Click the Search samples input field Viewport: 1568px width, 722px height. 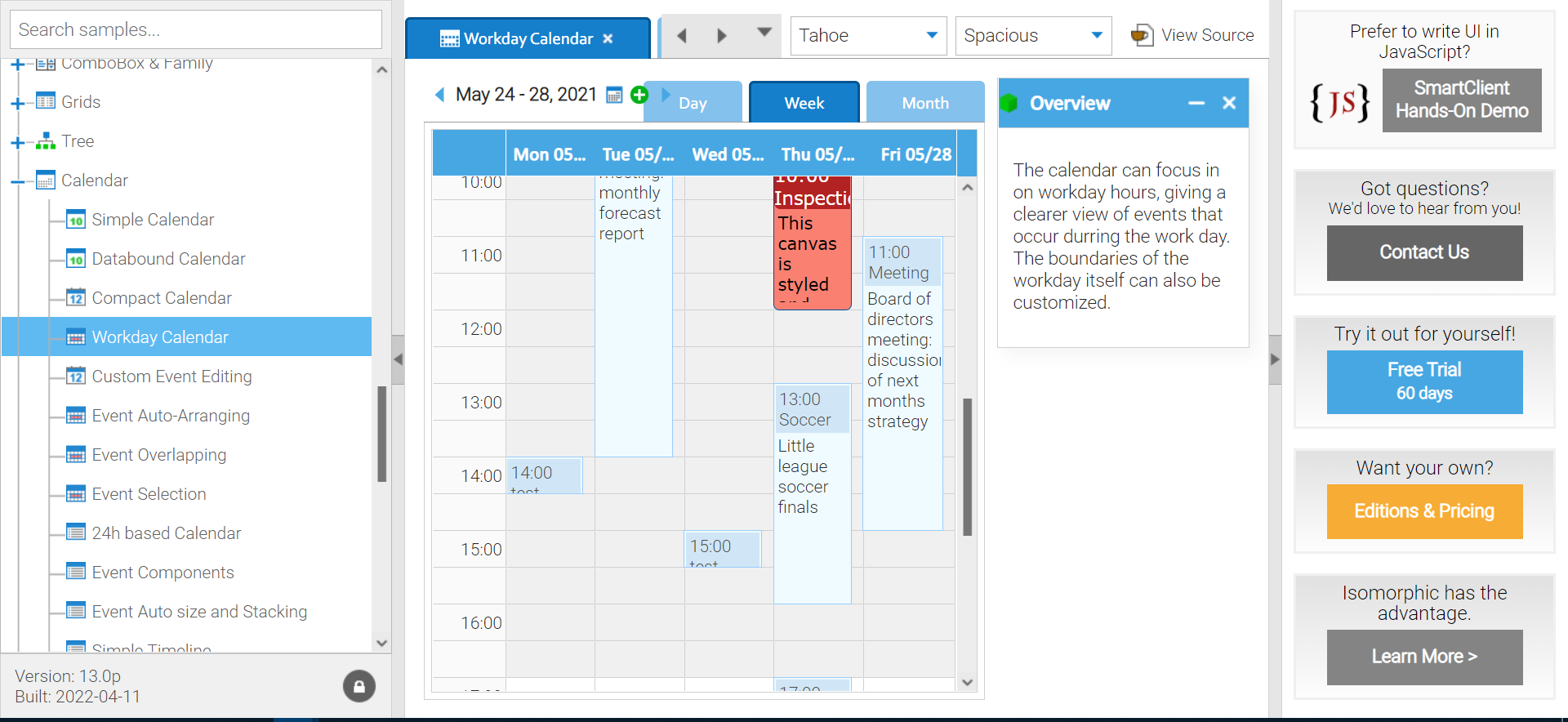[x=196, y=29]
